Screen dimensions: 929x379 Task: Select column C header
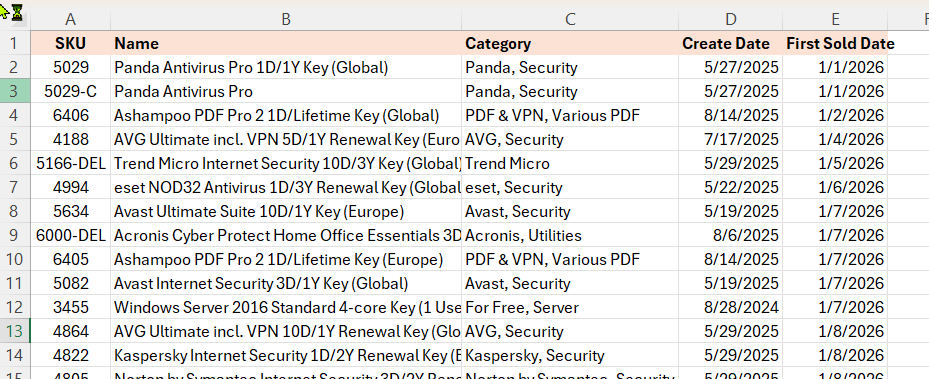pos(570,20)
